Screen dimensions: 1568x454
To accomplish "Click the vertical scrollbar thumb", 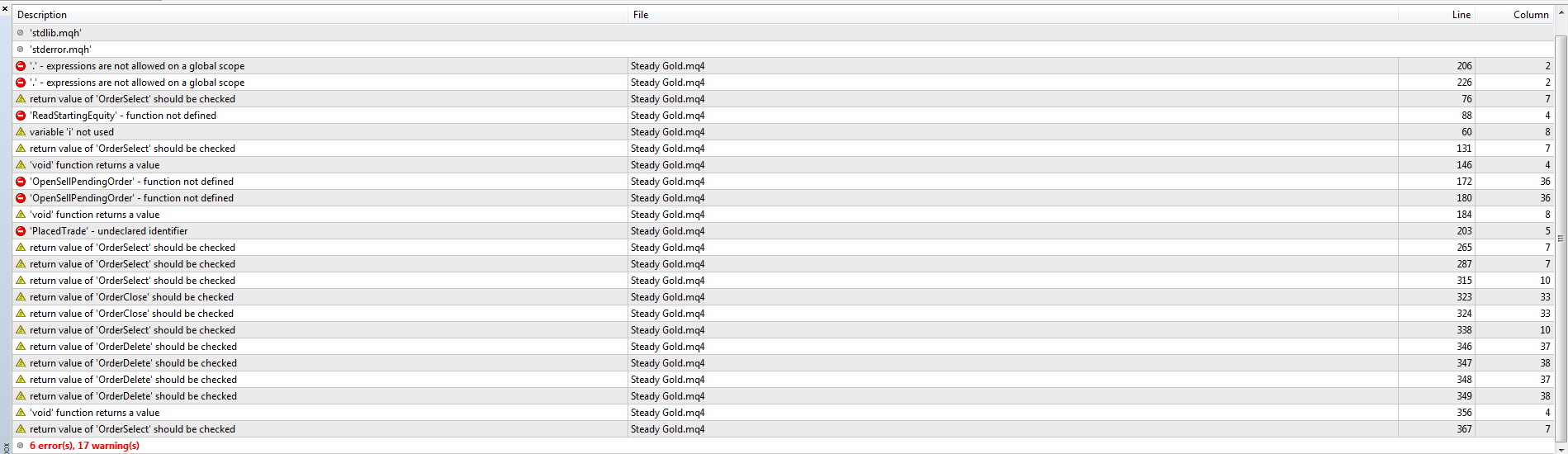I will [1561, 238].
